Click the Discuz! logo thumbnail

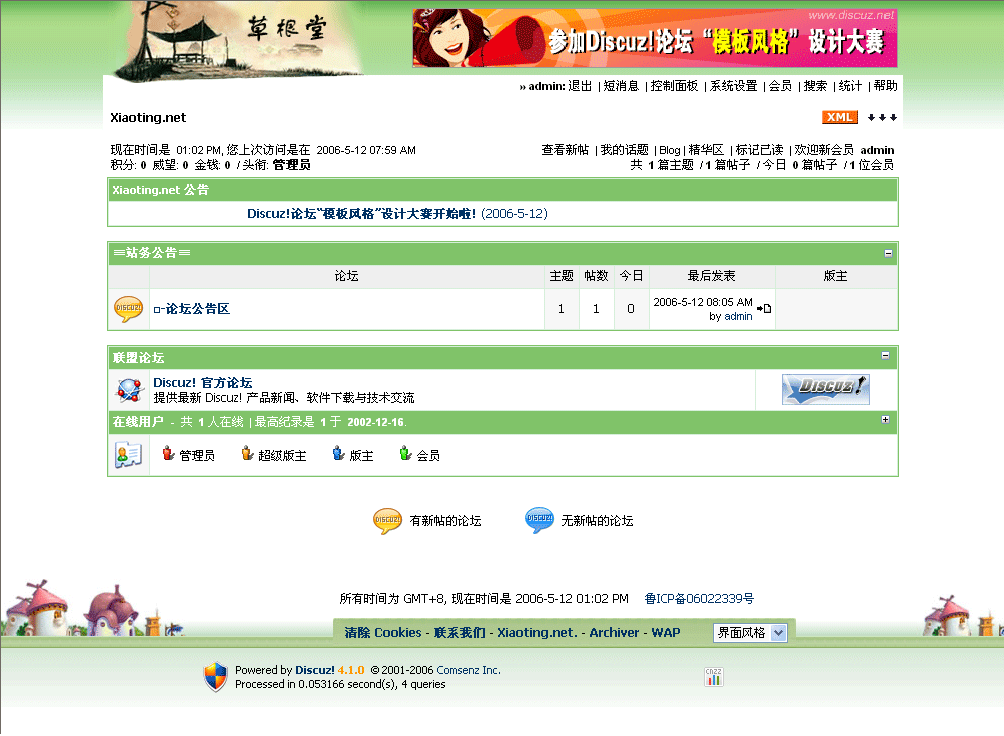point(825,389)
